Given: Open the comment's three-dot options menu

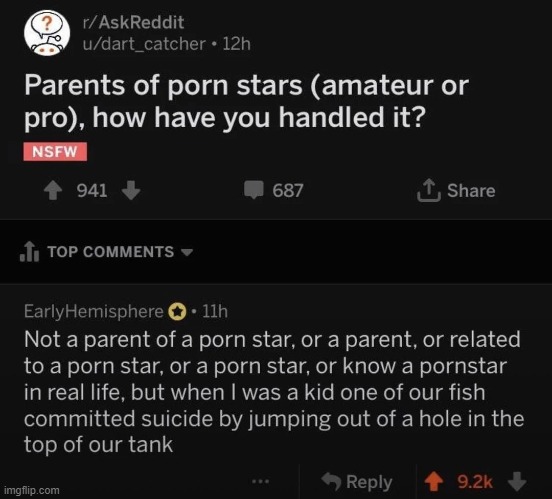Looking at the screenshot, I should [x=261, y=481].
